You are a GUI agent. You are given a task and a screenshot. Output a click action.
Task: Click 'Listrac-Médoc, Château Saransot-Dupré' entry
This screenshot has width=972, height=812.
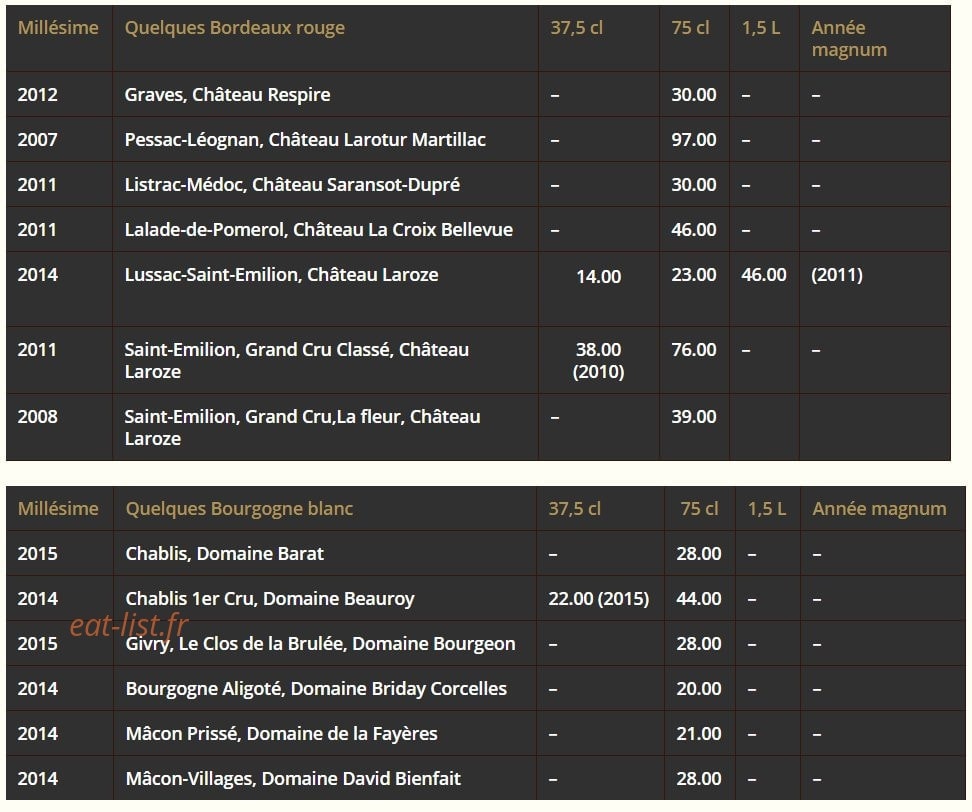[x=292, y=185]
